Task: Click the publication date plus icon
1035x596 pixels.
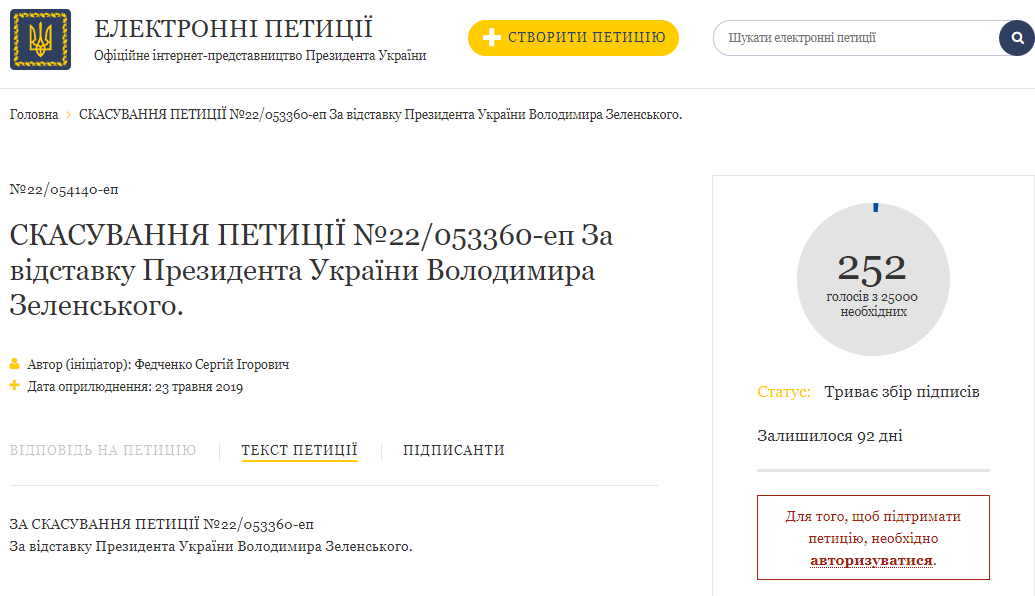Action: click(x=15, y=386)
